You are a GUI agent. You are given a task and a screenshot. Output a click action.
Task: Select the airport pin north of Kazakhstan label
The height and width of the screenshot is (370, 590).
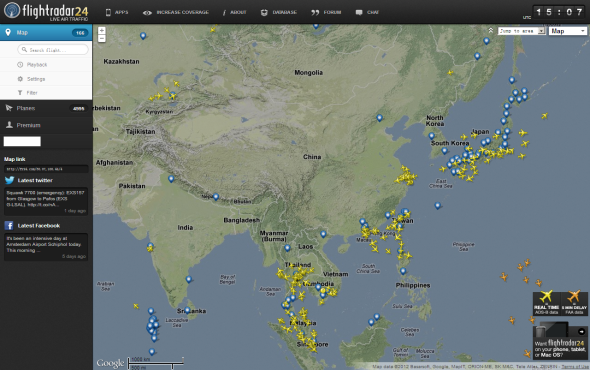coord(143,36)
